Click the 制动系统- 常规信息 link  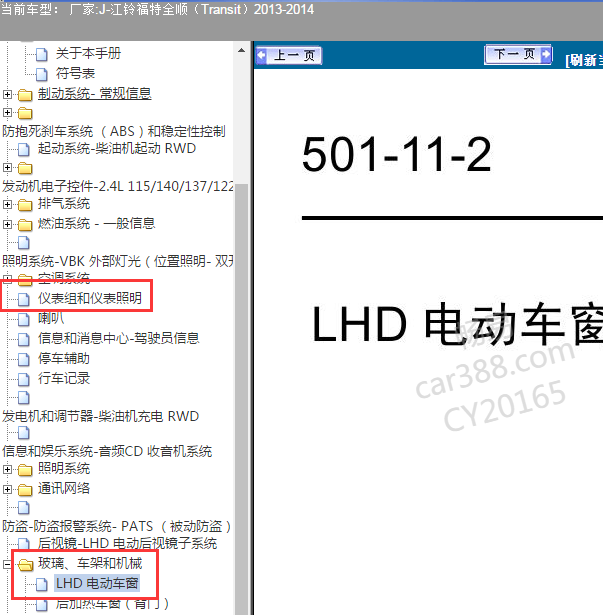tap(95, 93)
